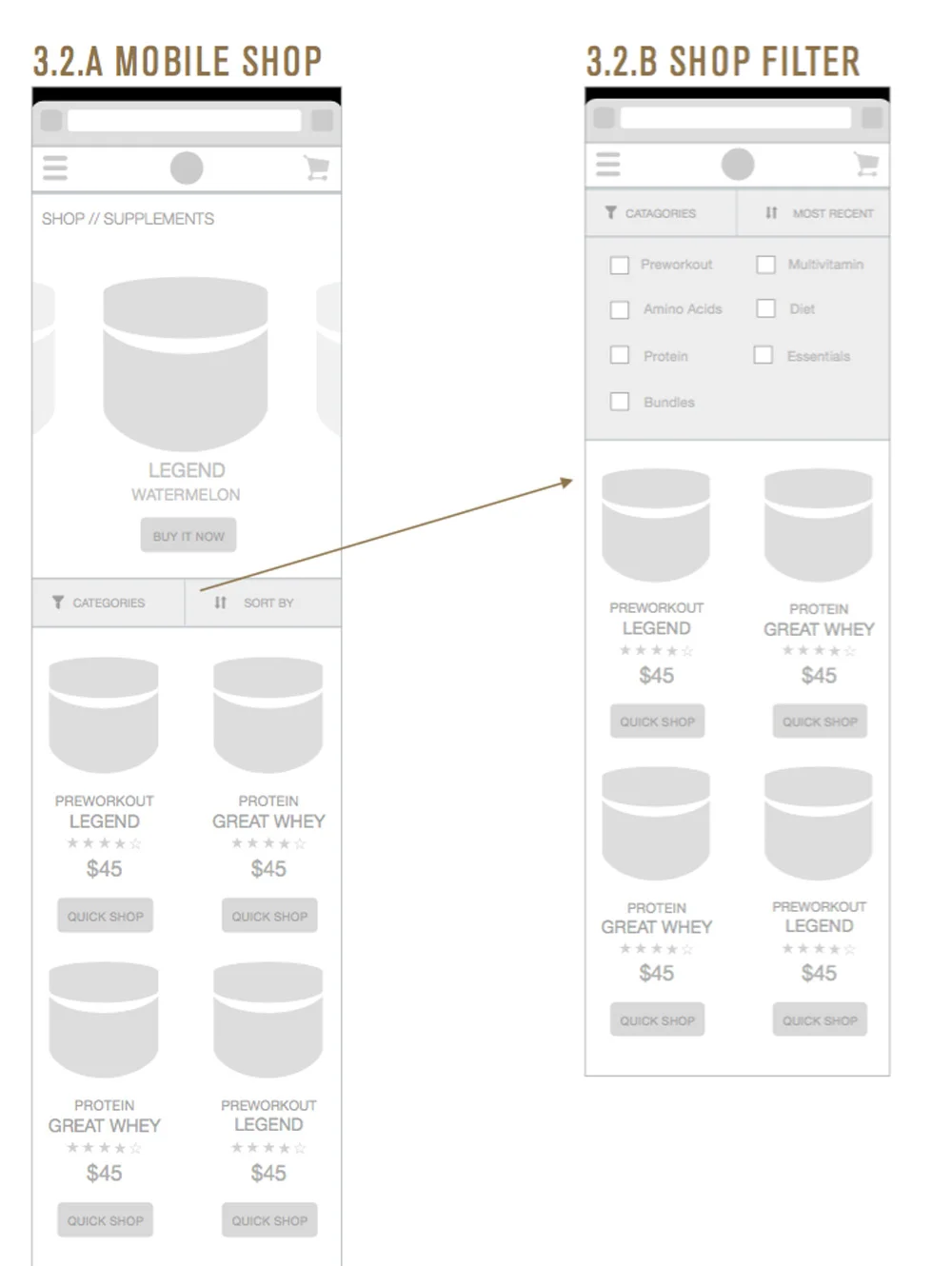Click sort arrows icon beside MOST RECENT
The height and width of the screenshot is (1266, 952).
pos(772,213)
